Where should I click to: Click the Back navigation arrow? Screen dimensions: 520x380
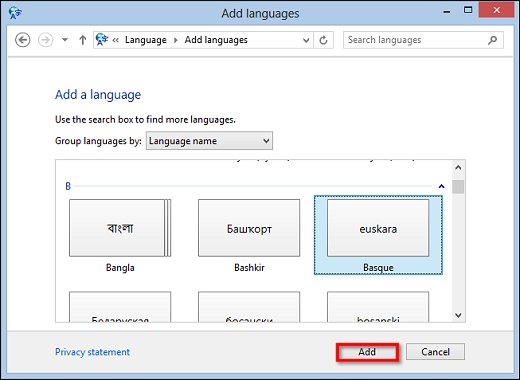tap(23, 40)
